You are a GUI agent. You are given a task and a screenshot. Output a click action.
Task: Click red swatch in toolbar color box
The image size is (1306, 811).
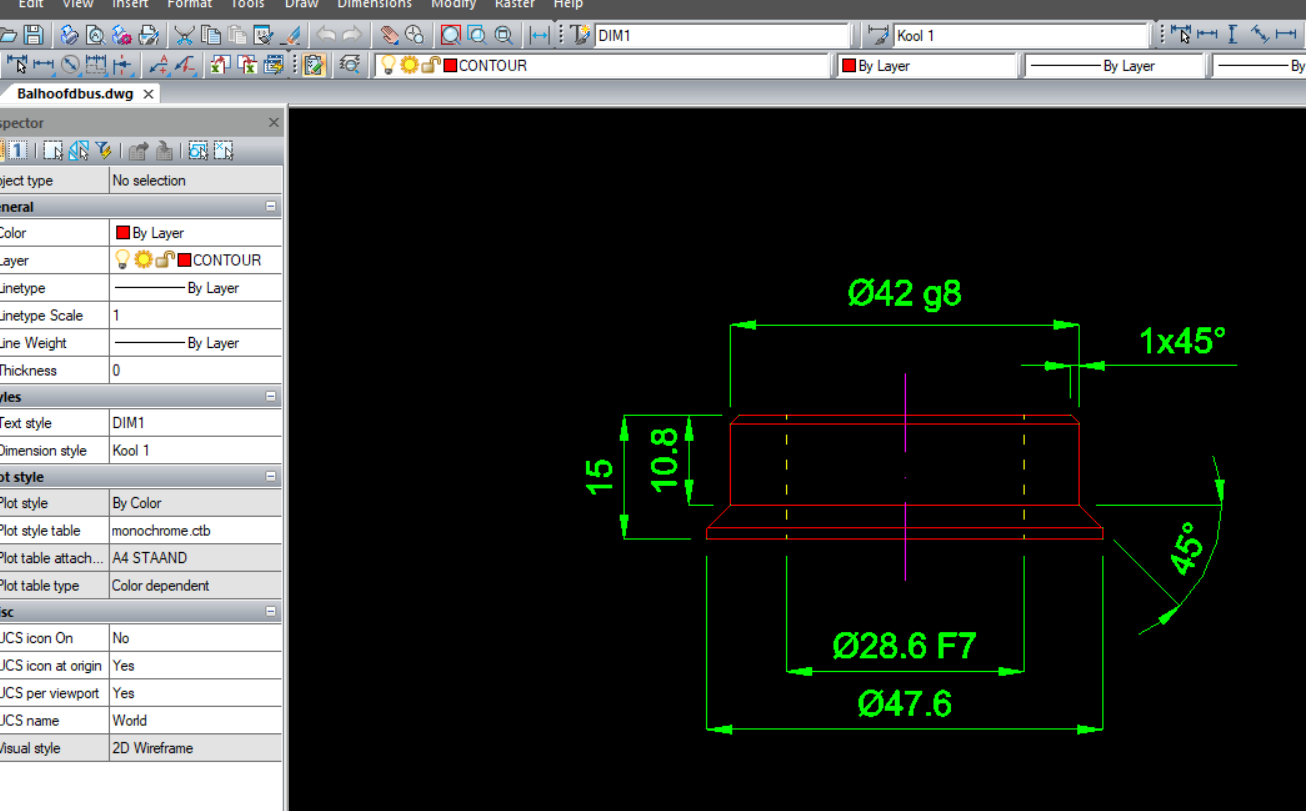point(849,66)
